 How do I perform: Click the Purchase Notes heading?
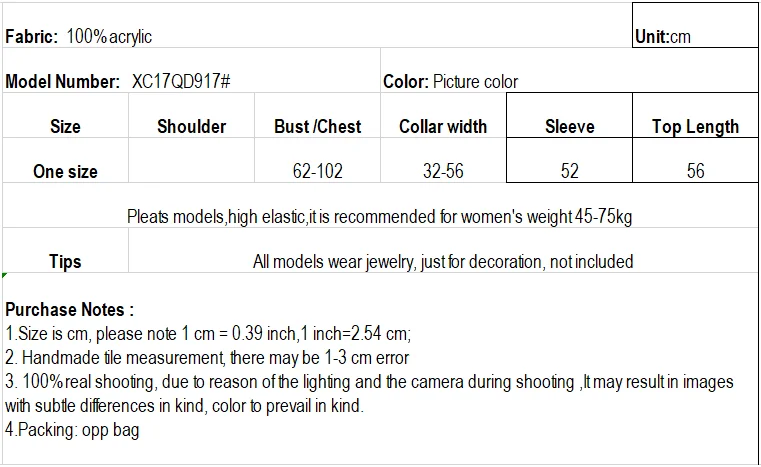[69, 310]
